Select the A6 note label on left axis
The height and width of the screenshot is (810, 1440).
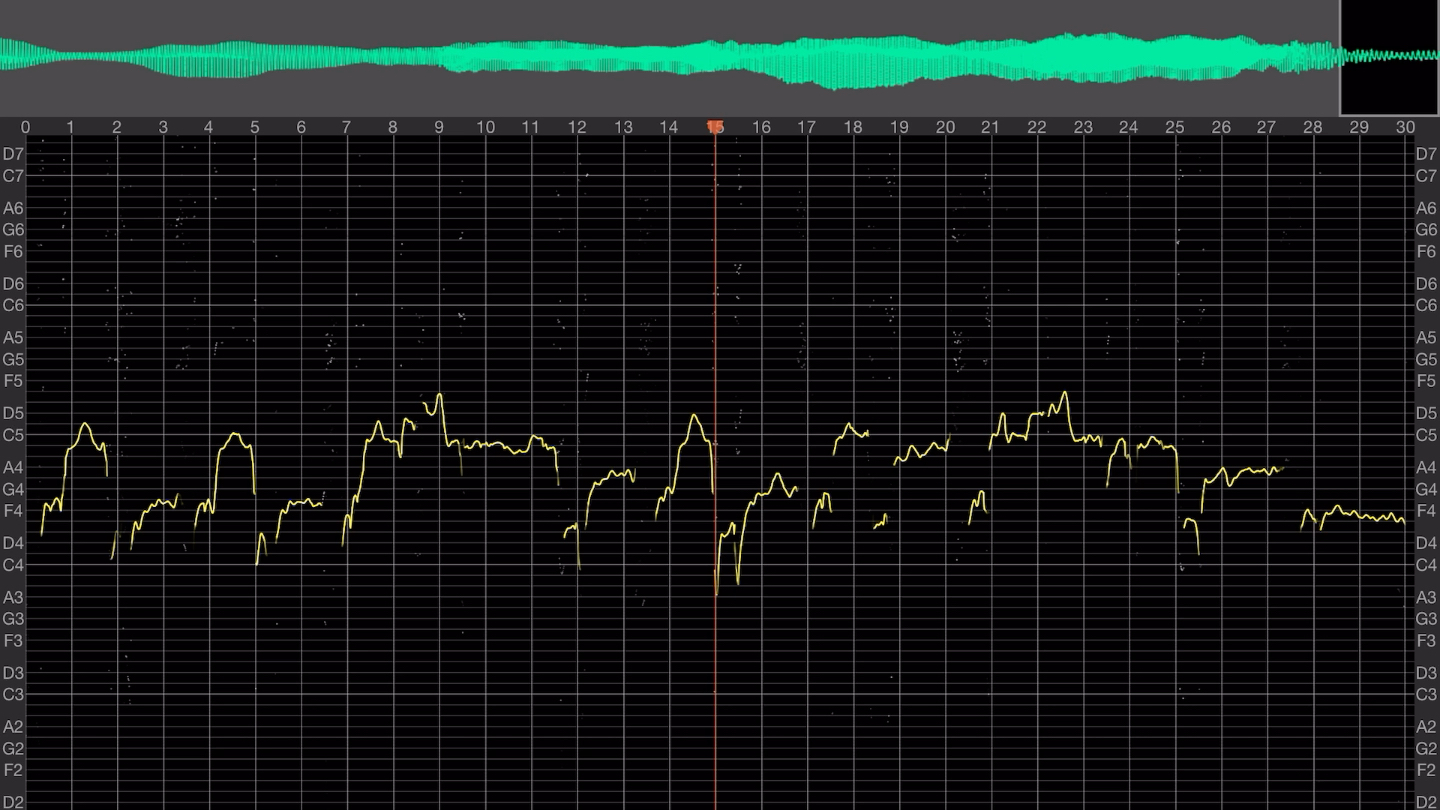tap(13, 208)
